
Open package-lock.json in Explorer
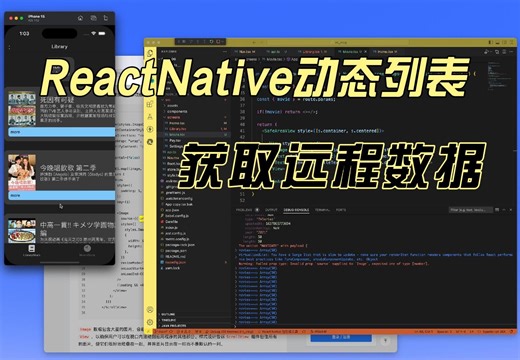click(x=180, y=245)
